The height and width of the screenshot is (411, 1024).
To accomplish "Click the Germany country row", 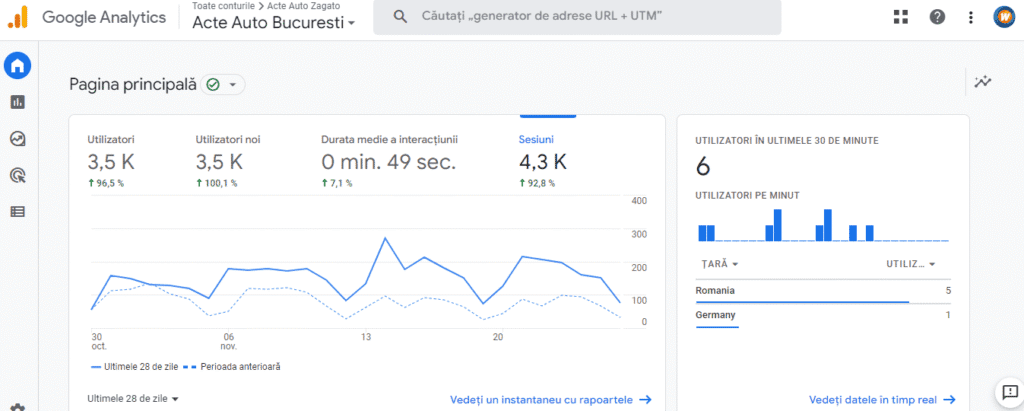I will click(x=823, y=316).
